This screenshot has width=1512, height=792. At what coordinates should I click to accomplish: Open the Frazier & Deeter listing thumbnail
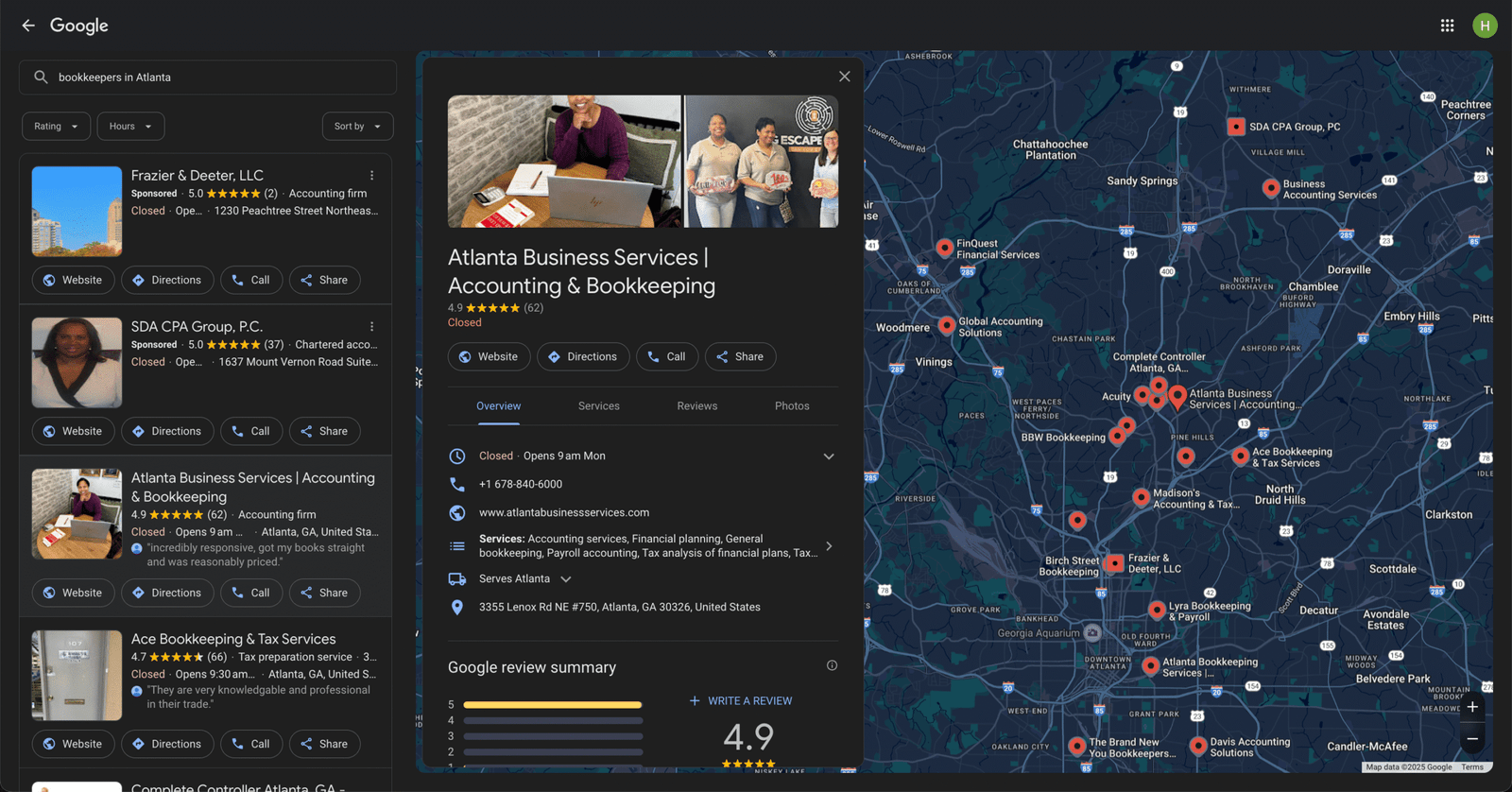tap(77, 212)
